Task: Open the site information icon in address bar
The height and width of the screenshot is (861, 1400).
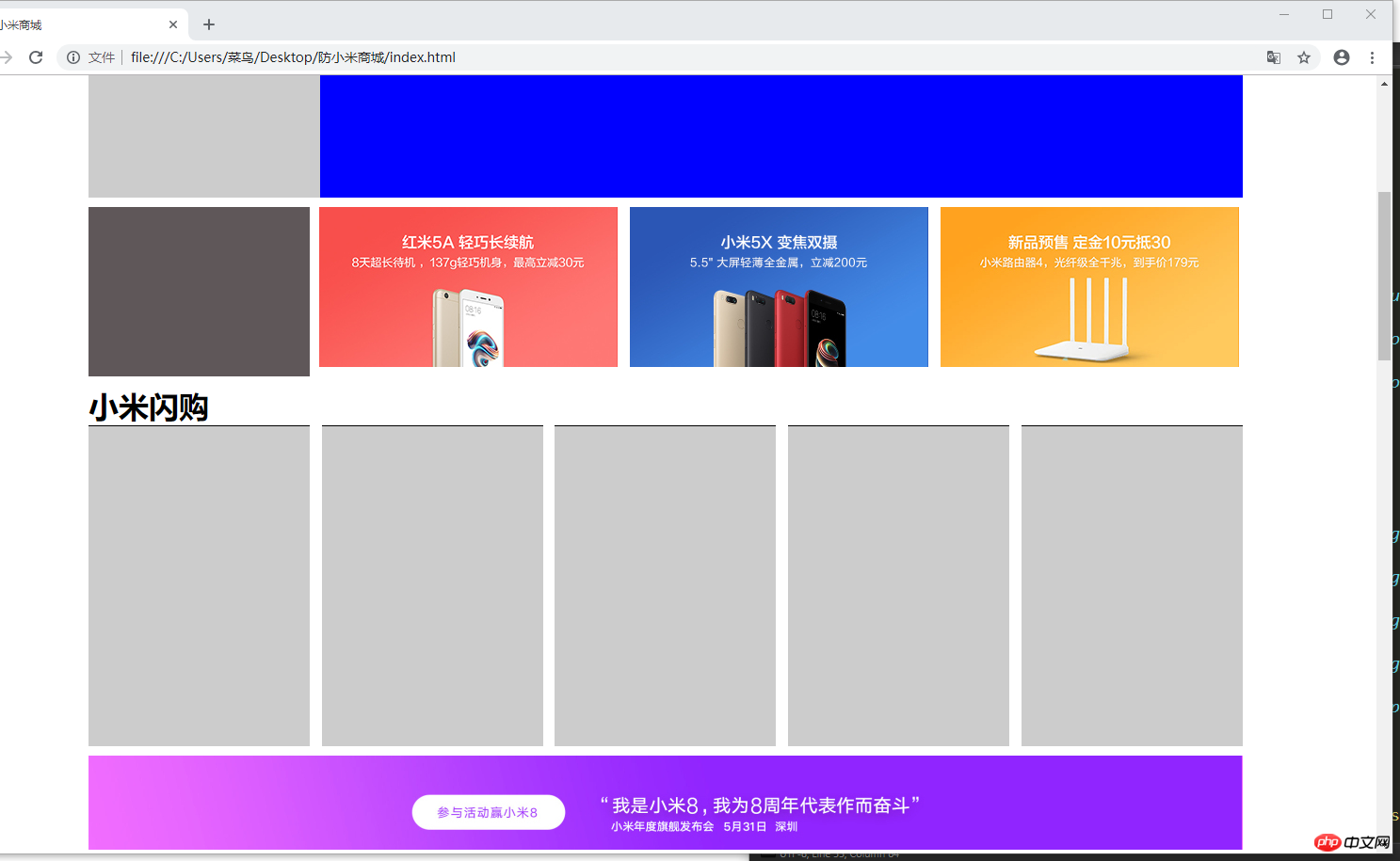Action: (73, 57)
